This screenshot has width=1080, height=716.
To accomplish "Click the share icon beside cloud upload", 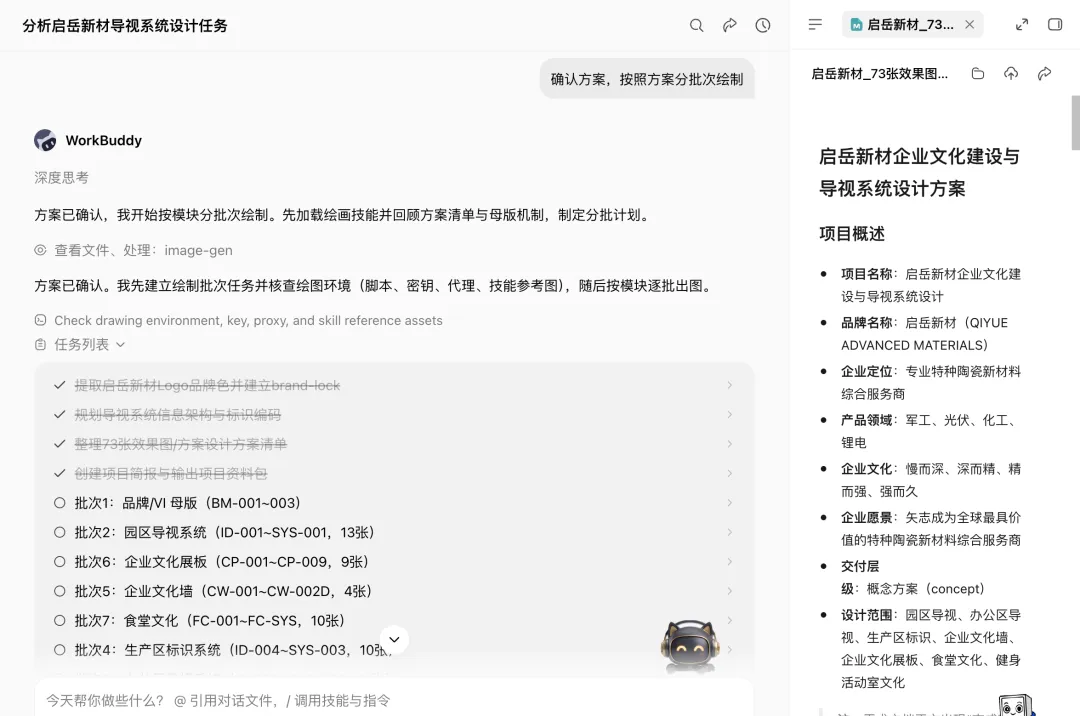I will click(x=1044, y=74).
